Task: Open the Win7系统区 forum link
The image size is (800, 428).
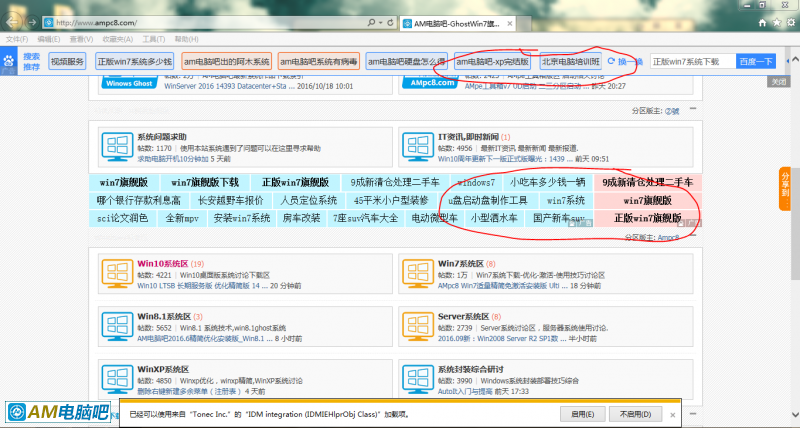Action: click(x=461, y=264)
